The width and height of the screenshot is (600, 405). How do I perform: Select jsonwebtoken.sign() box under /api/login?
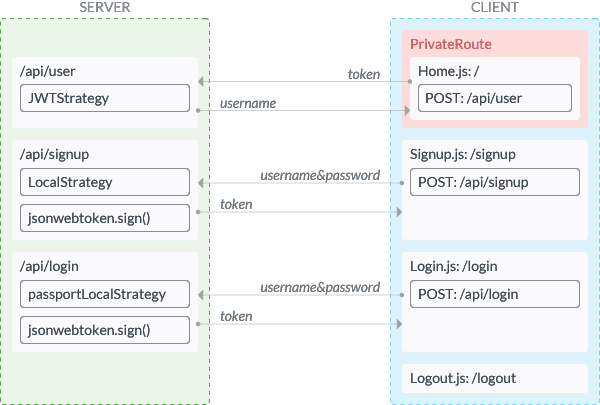point(105,330)
